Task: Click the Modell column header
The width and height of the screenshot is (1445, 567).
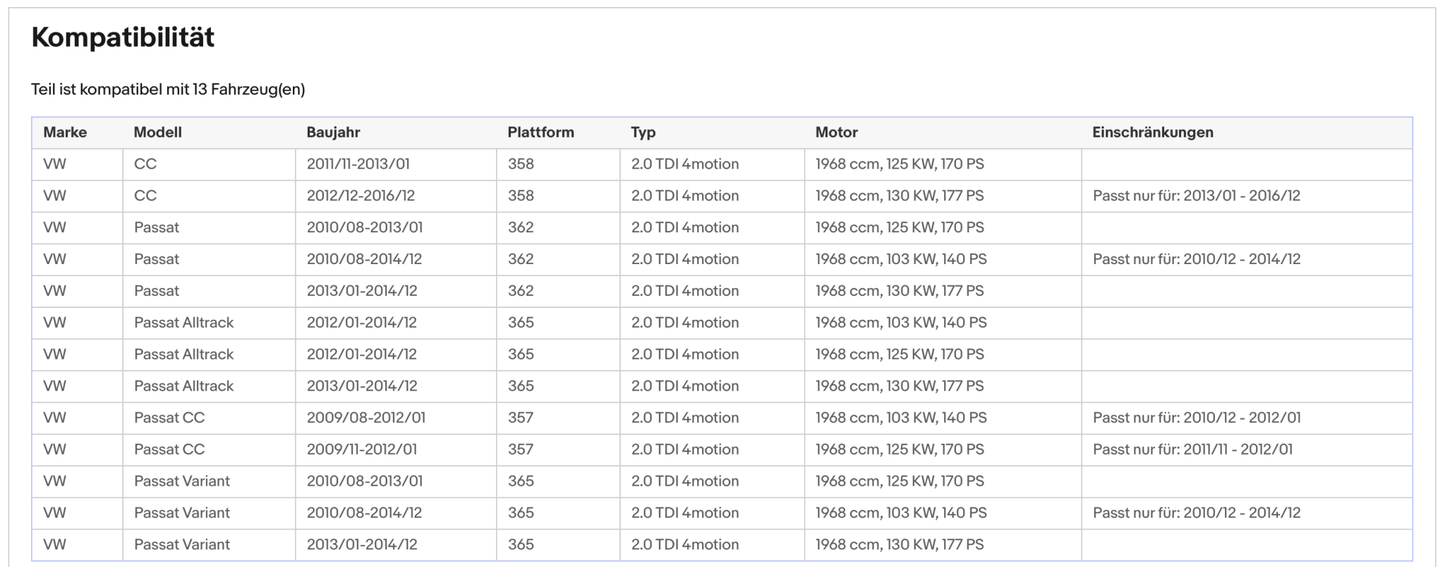Action: pos(158,132)
